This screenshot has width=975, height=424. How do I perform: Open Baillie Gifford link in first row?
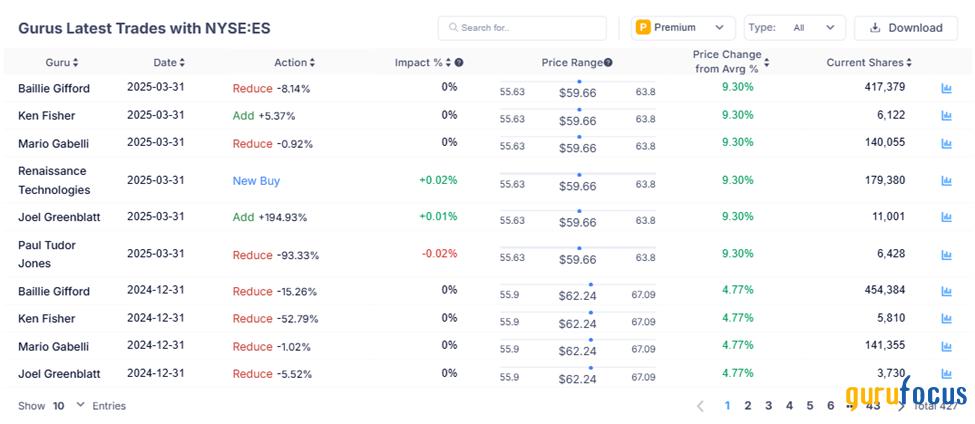[x=54, y=88]
